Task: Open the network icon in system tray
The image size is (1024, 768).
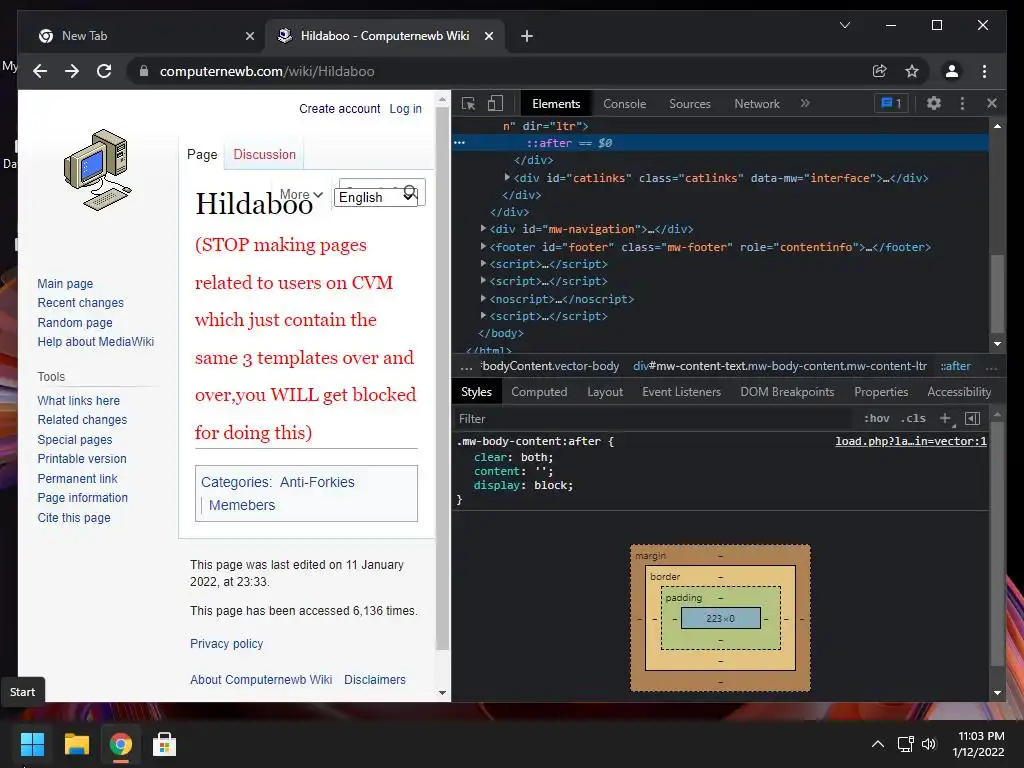Action: click(x=905, y=743)
